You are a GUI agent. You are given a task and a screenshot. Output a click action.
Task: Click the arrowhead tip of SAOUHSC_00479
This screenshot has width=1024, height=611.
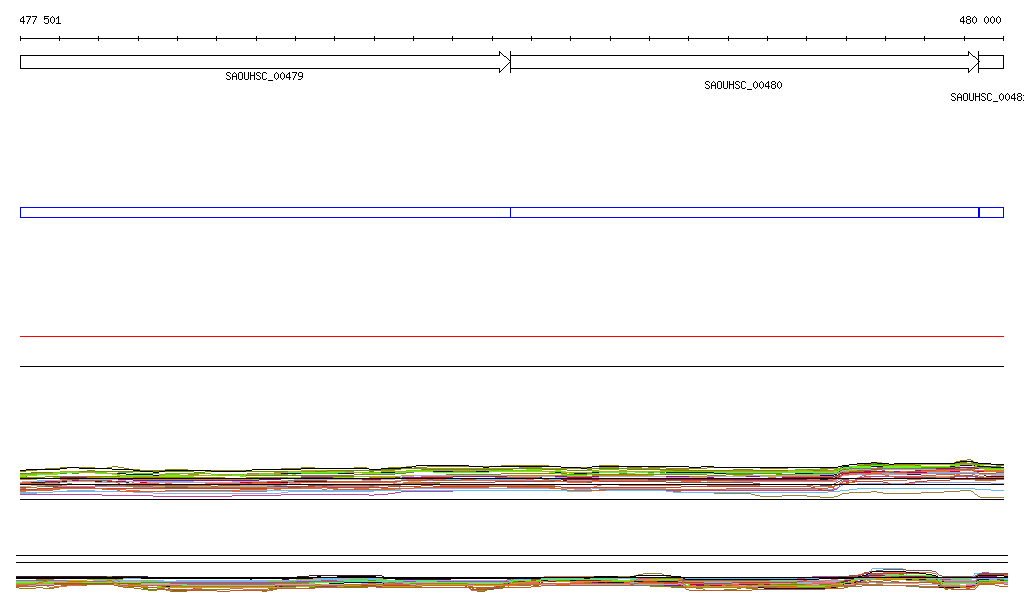(x=506, y=62)
